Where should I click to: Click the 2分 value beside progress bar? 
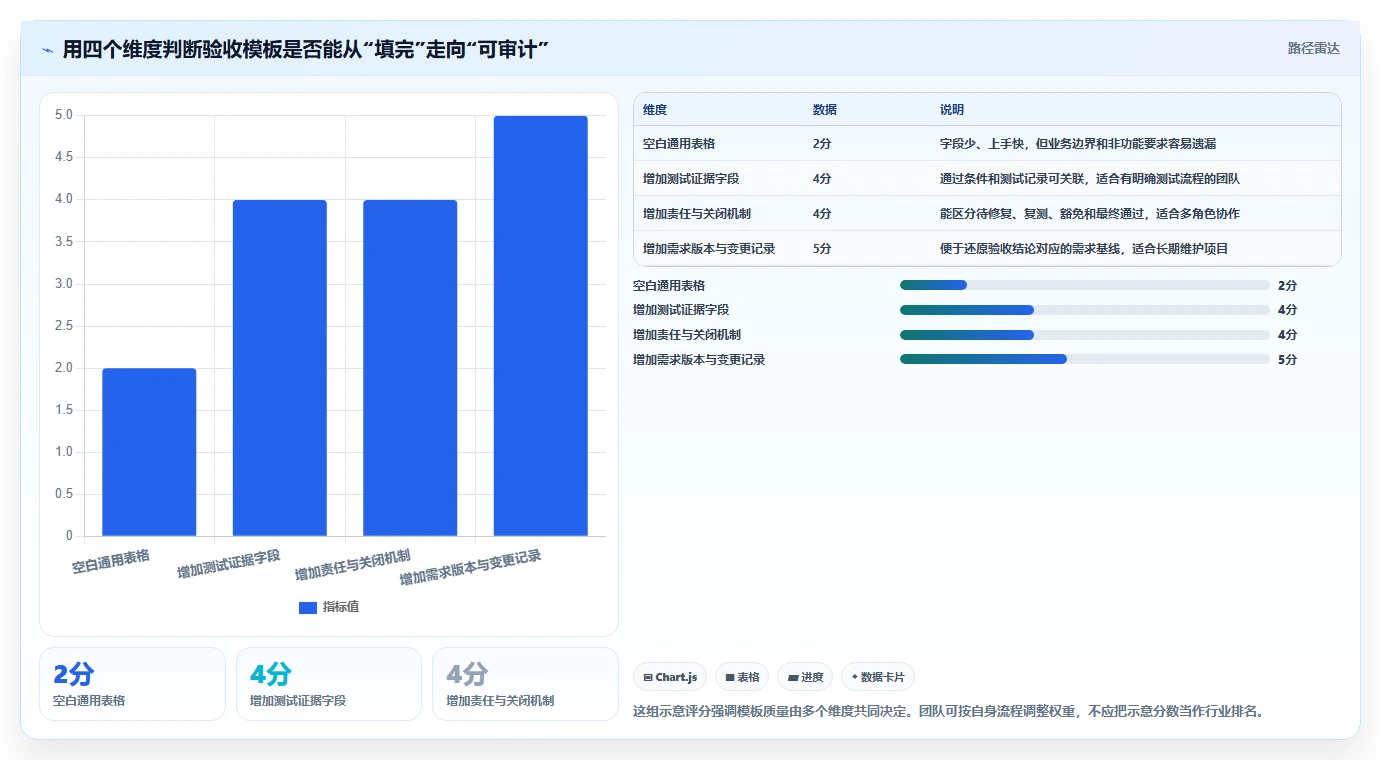point(1287,285)
